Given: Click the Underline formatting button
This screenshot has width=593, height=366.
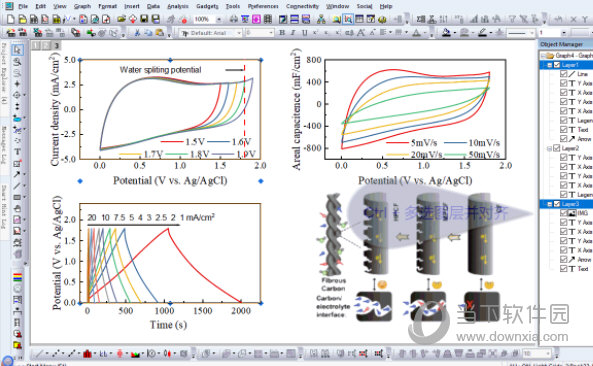Looking at the screenshot, I should pyautogui.click(x=304, y=33).
